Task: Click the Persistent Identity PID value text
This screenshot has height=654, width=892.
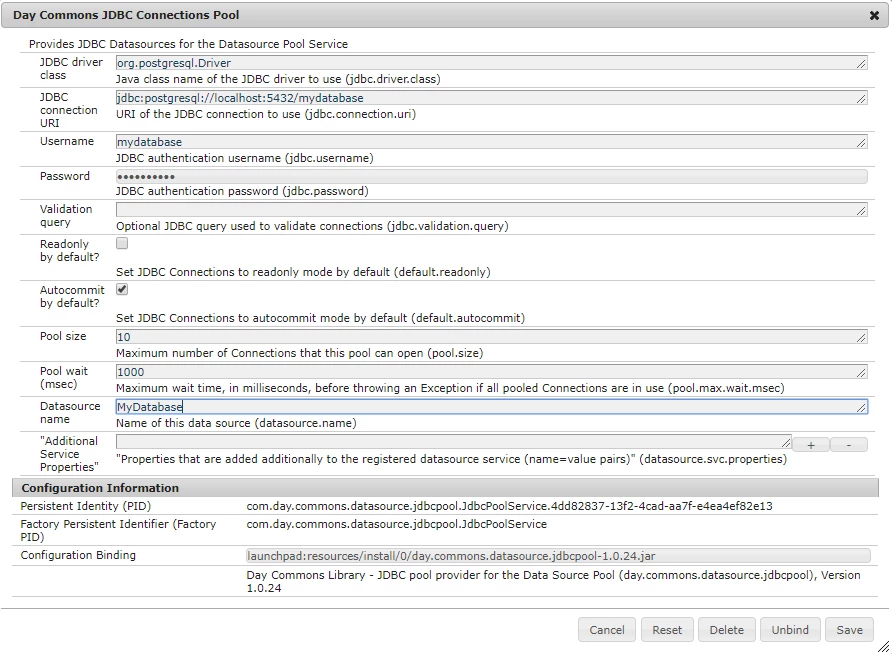Action: coord(509,506)
